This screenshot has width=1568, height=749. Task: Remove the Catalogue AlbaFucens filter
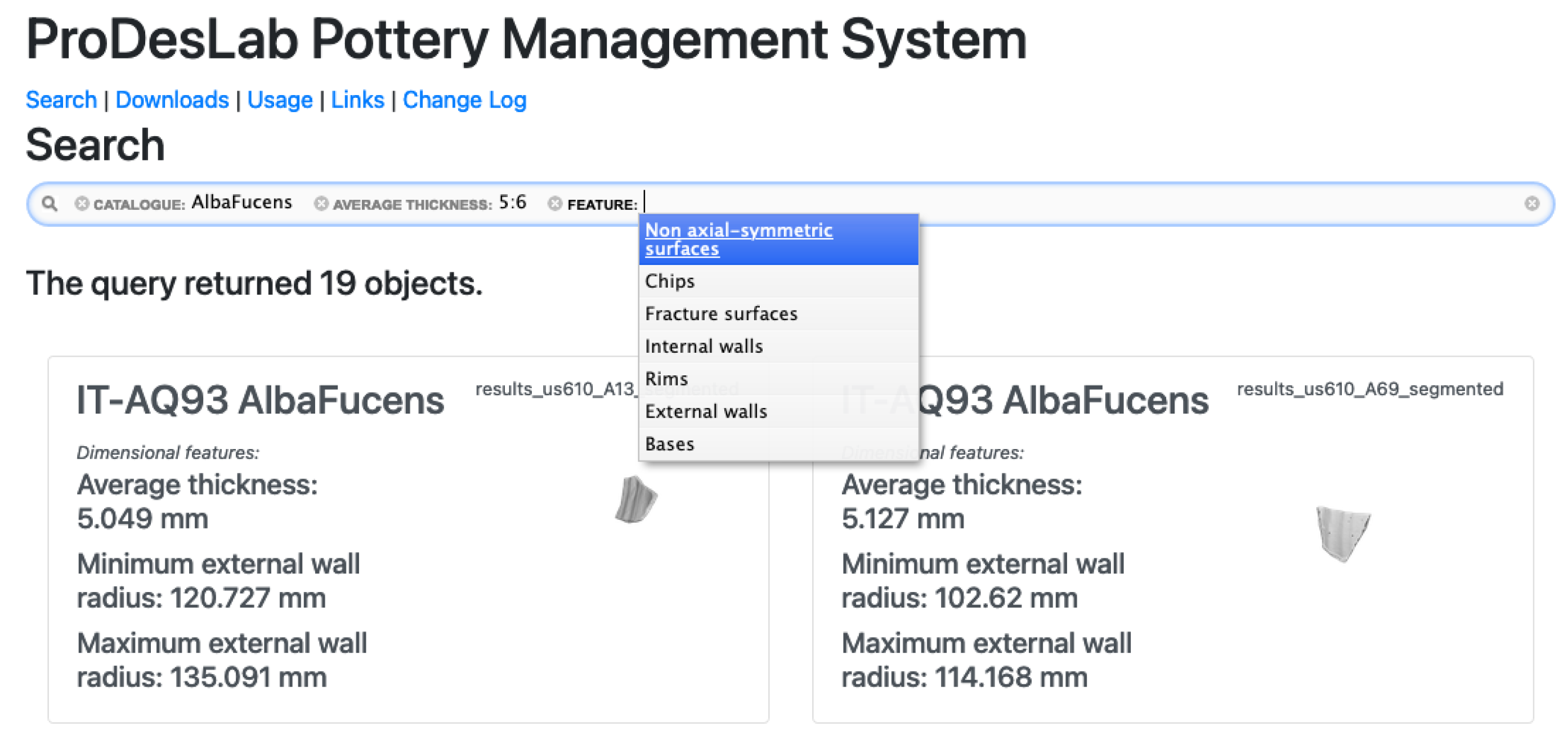(x=82, y=204)
